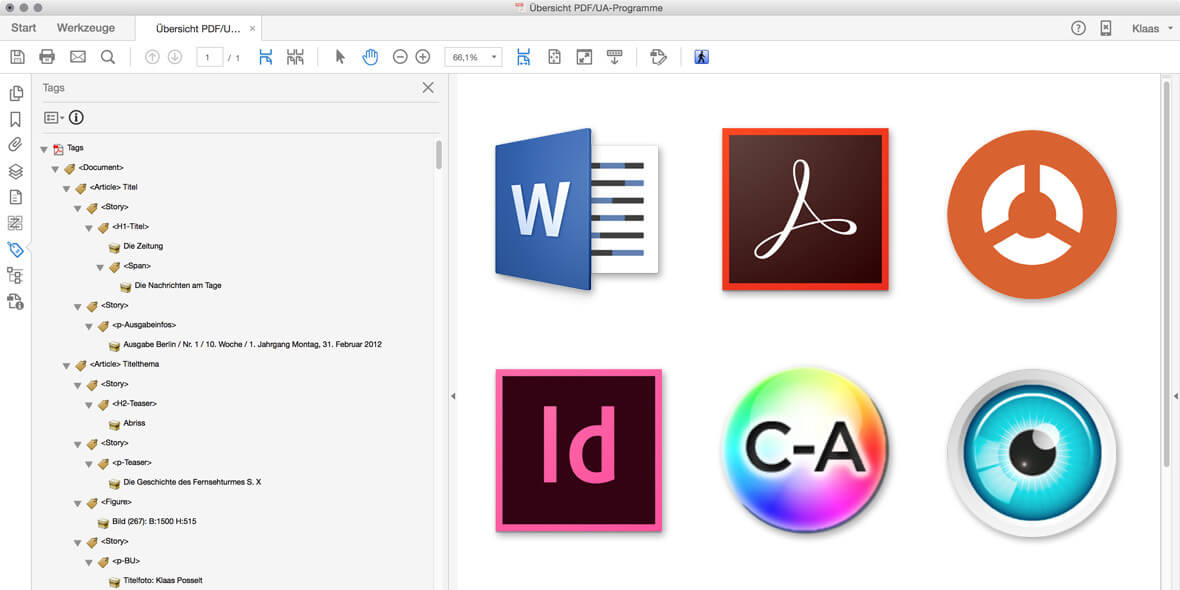Viewport: 1180px width, 590px height.
Task: Collapse the root Tags tree node
Action: click(44, 149)
